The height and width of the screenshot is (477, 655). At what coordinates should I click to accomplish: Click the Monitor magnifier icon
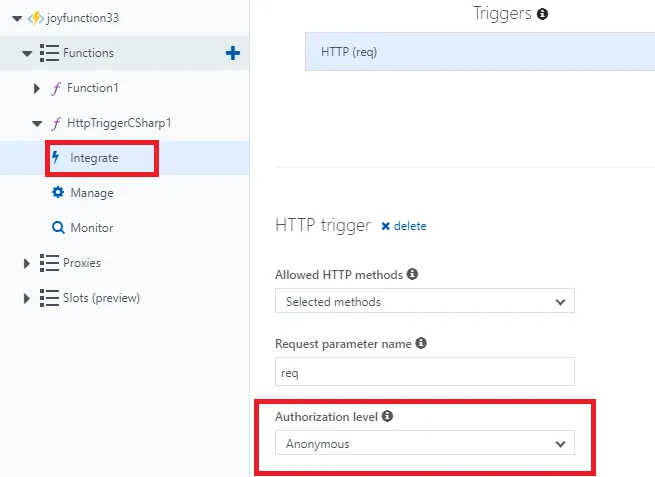coord(58,228)
